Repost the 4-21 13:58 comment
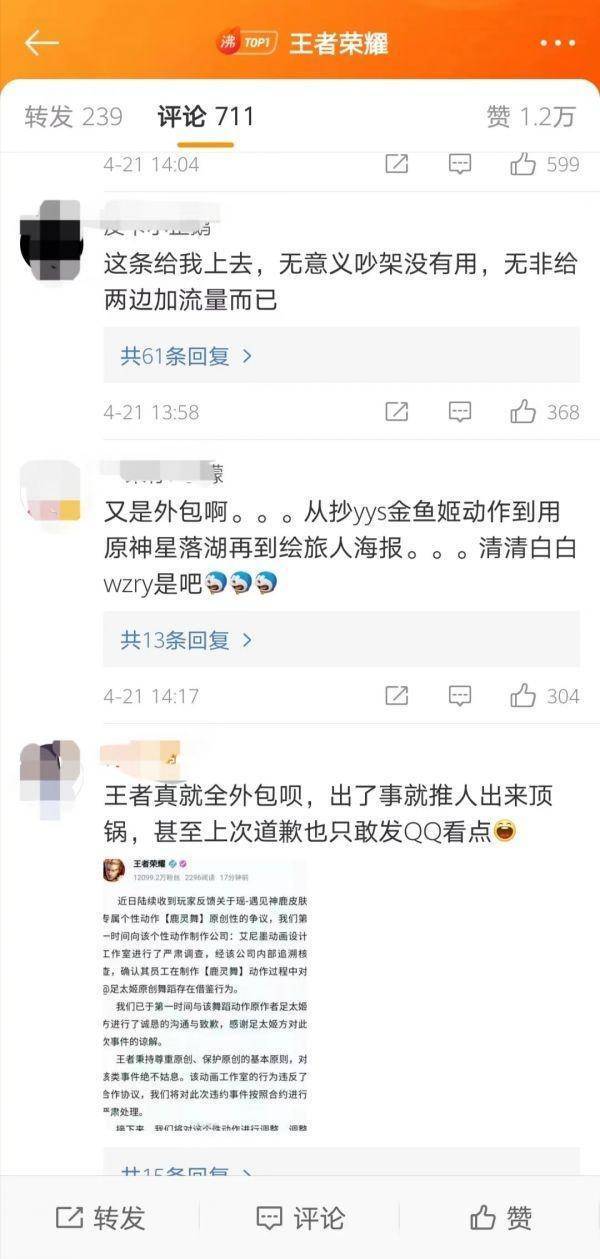The height and width of the screenshot is (1259, 600). pyautogui.click(x=396, y=411)
